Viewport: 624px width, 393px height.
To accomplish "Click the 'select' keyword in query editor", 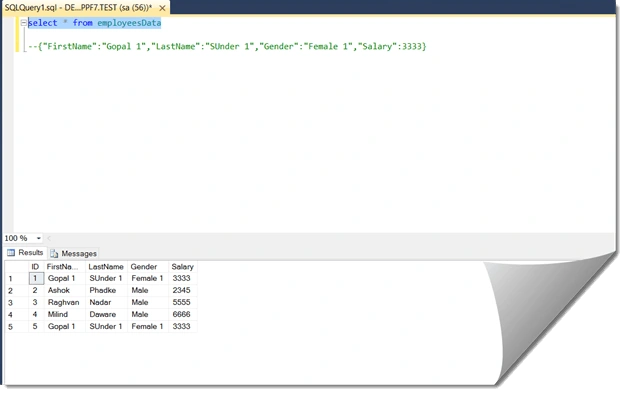I will 43,23.
